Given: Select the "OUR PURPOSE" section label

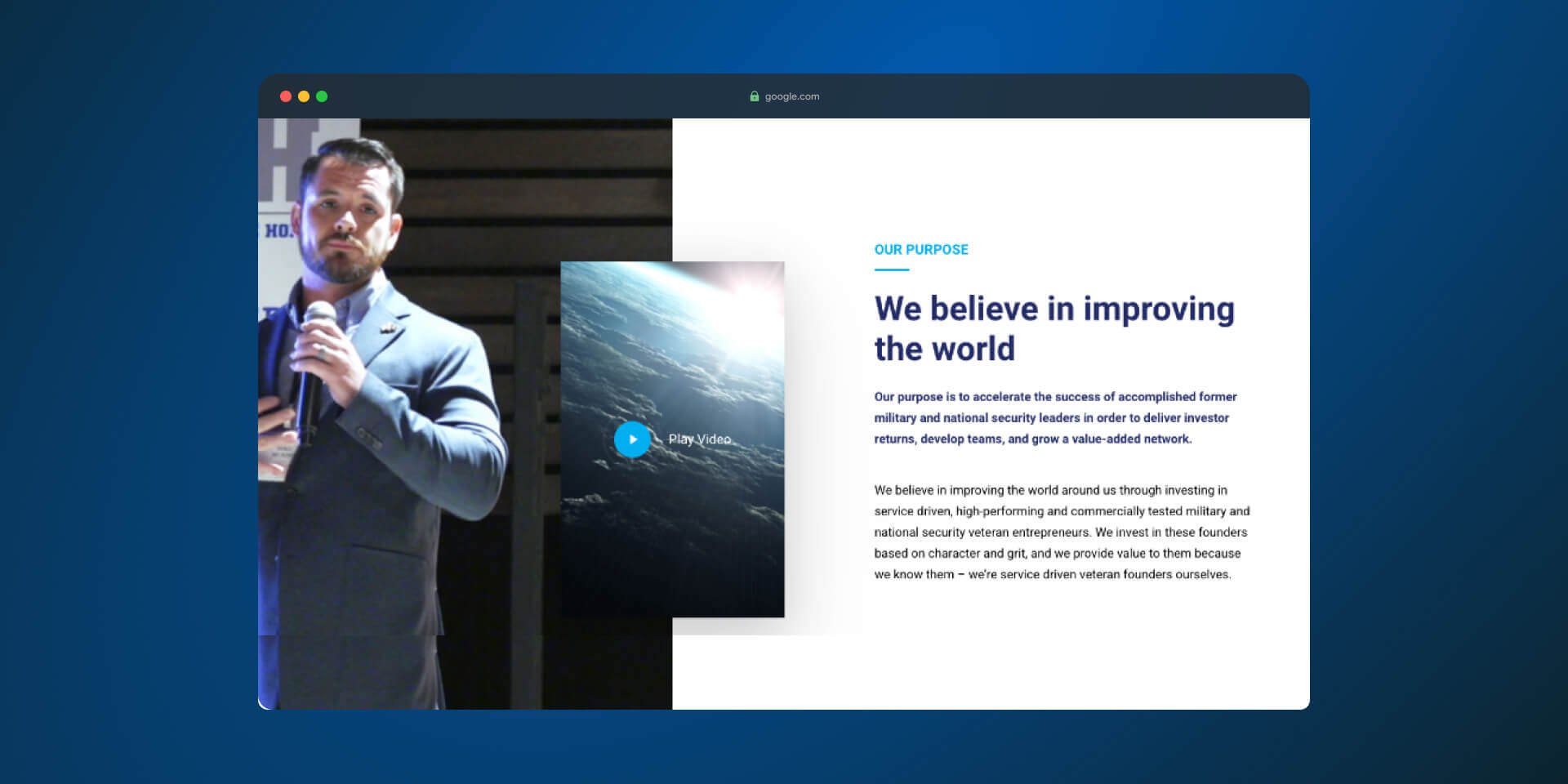Looking at the screenshot, I should pos(920,250).
